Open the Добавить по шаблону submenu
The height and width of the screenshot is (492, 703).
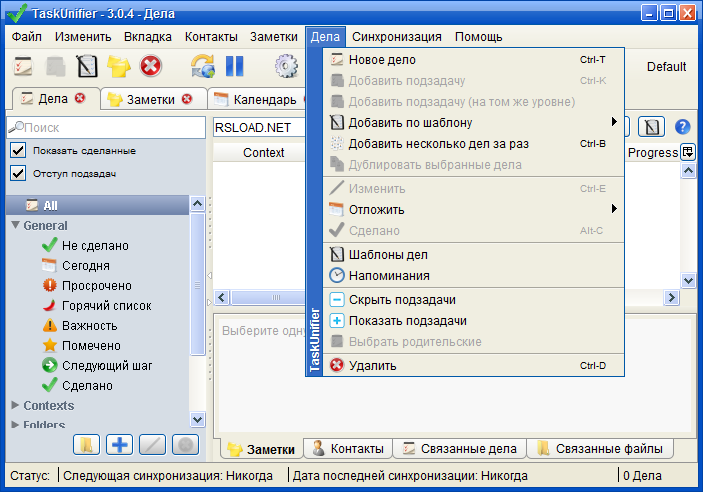click(x=473, y=122)
